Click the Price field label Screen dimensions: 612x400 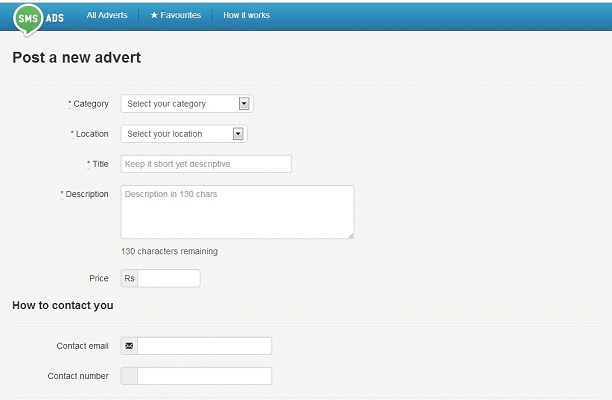click(99, 278)
